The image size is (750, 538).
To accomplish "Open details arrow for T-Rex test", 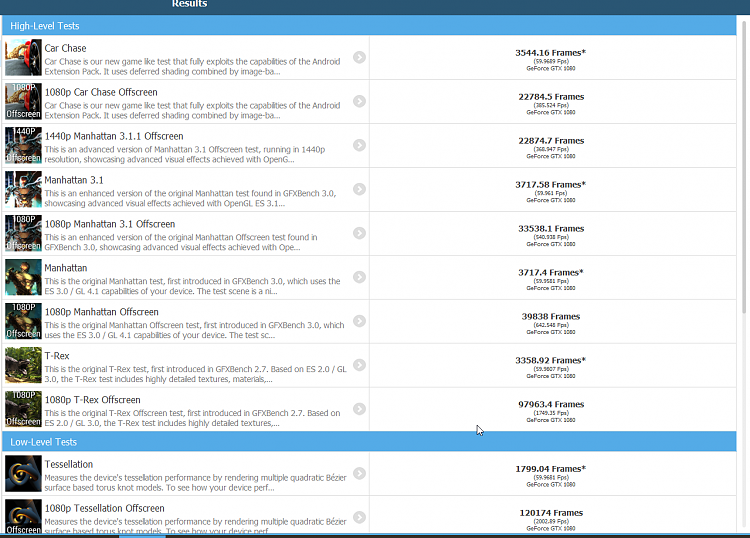I will pos(359,365).
